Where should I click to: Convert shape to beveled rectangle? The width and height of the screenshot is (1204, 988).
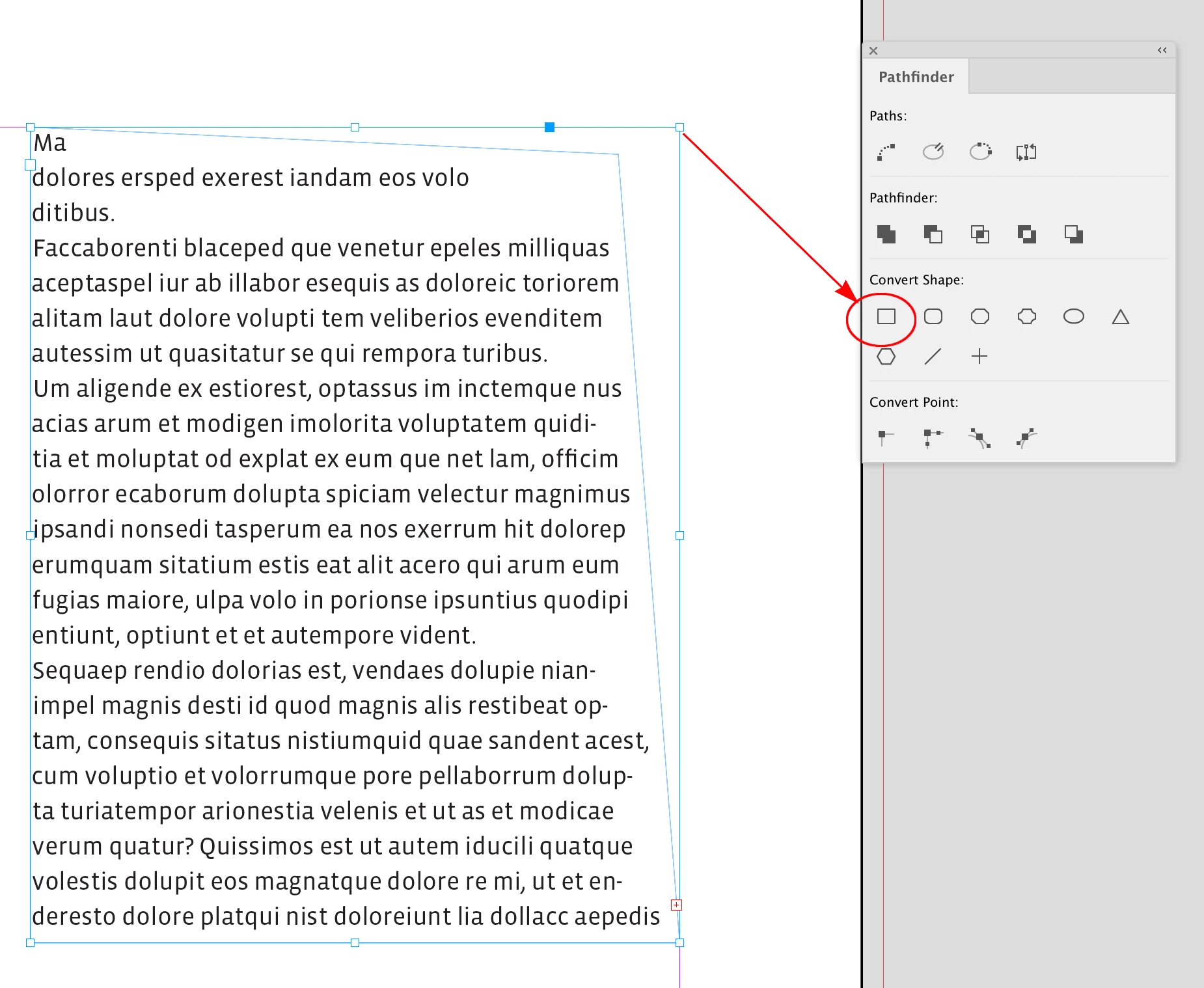979,317
